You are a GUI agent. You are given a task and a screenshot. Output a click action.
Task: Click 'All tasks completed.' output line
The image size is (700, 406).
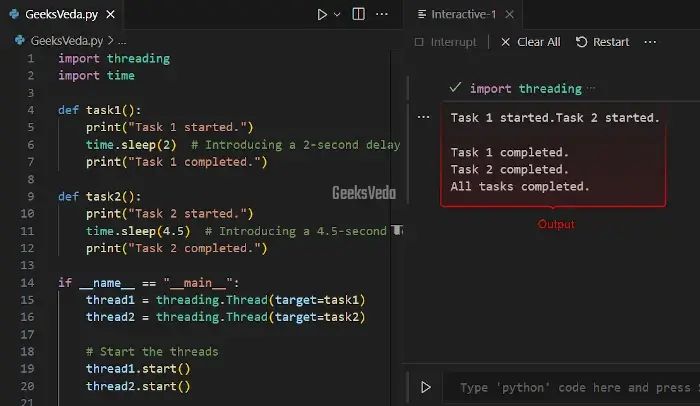coord(520,187)
